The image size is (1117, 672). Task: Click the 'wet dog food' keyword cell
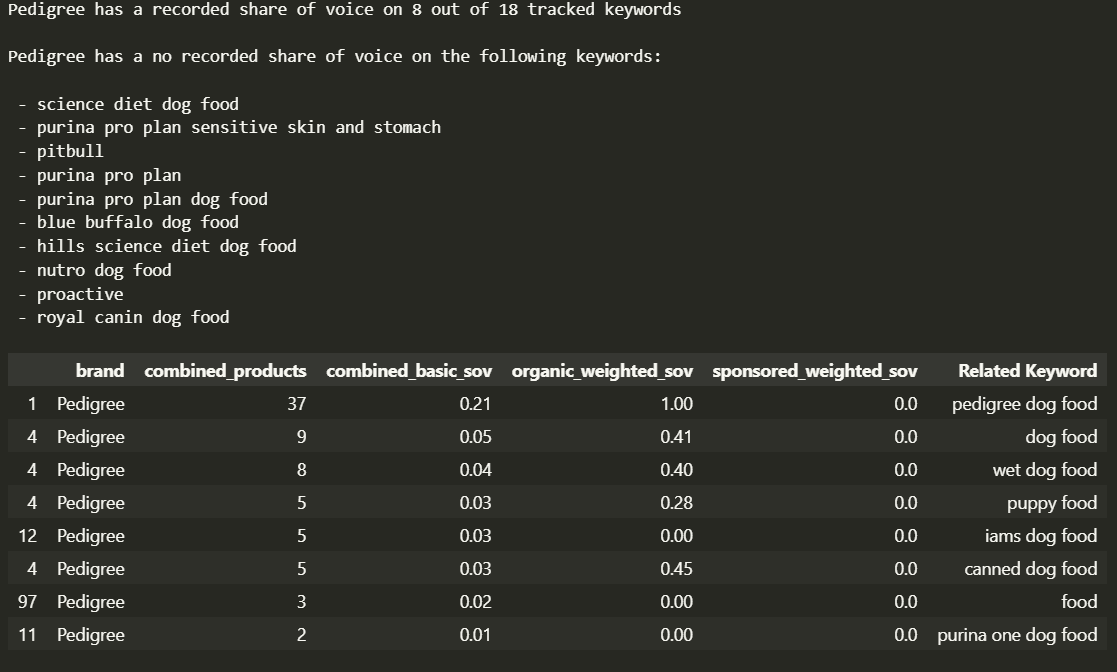click(1045, 470)
